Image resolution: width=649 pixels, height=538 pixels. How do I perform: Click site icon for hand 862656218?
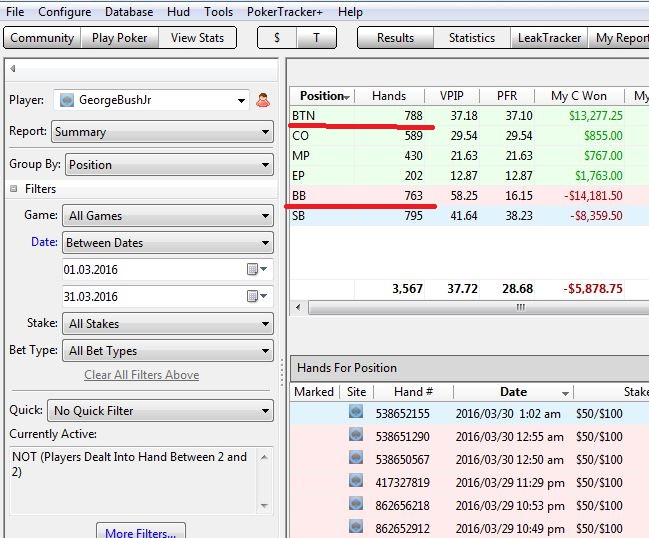click(356, 505)
